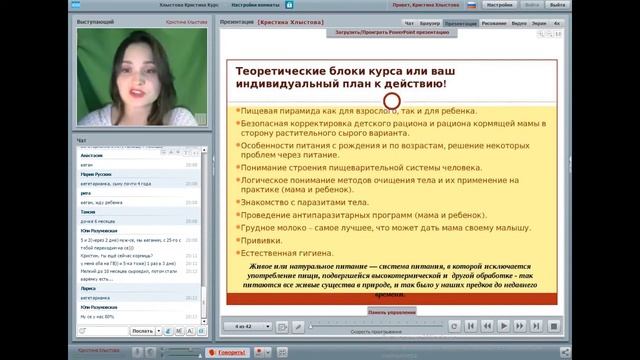Toggle the microphone icon in bottom bar

[x=137, y=352]
